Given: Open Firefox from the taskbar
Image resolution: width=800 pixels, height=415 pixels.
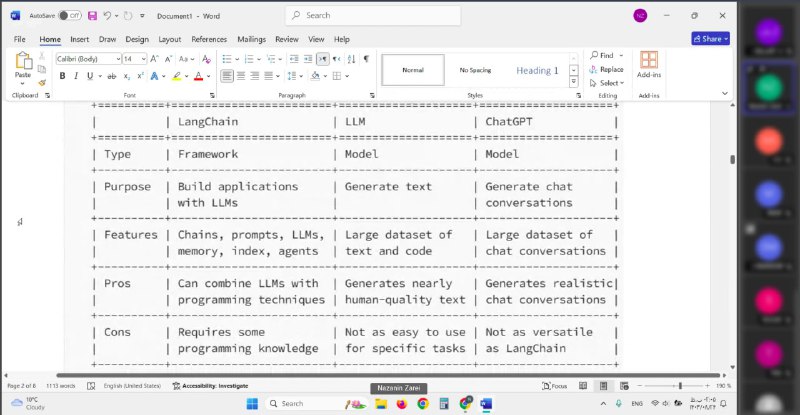Looking at the screenshot, I should pos(402,404).
